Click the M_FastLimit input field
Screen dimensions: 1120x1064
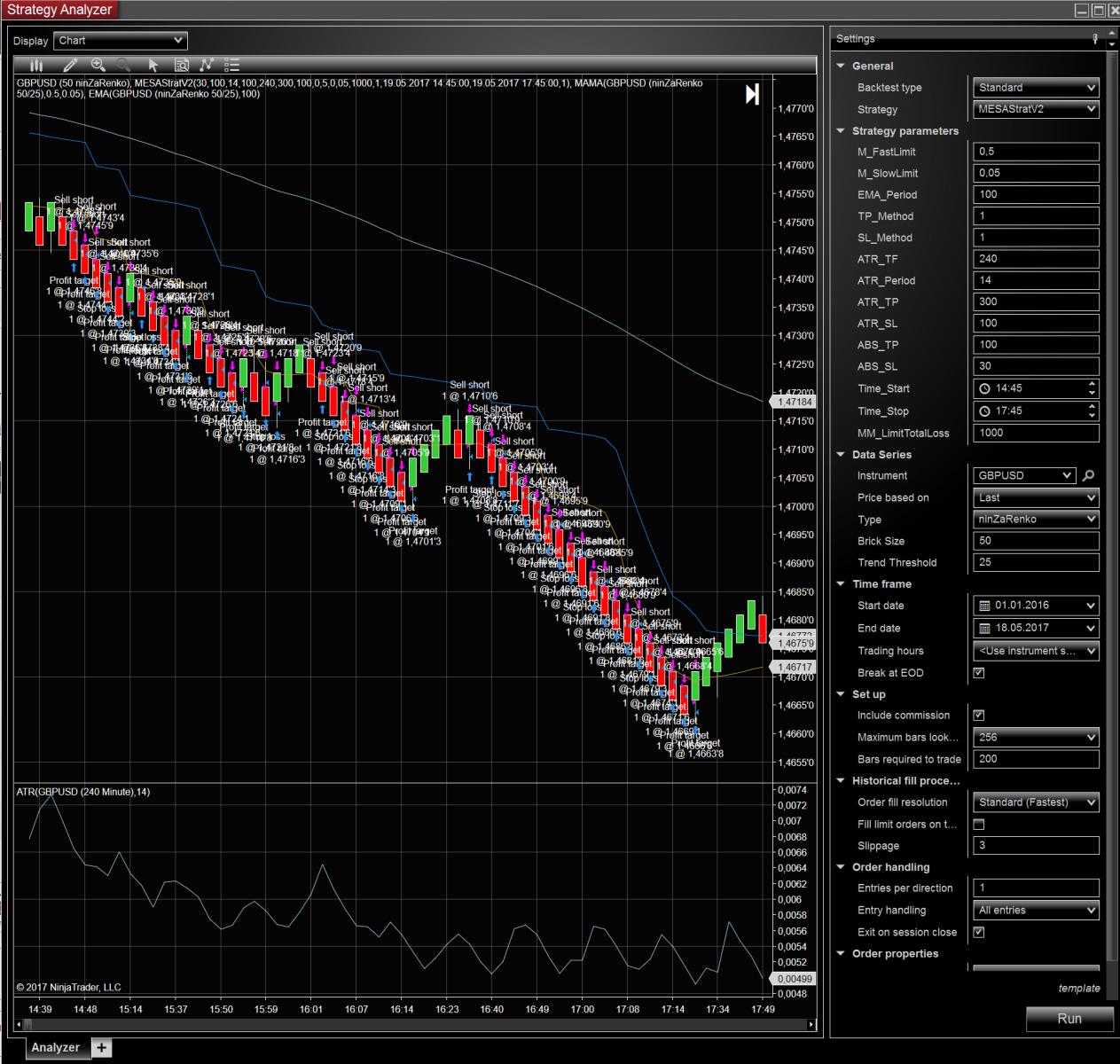click(1036, 152)
